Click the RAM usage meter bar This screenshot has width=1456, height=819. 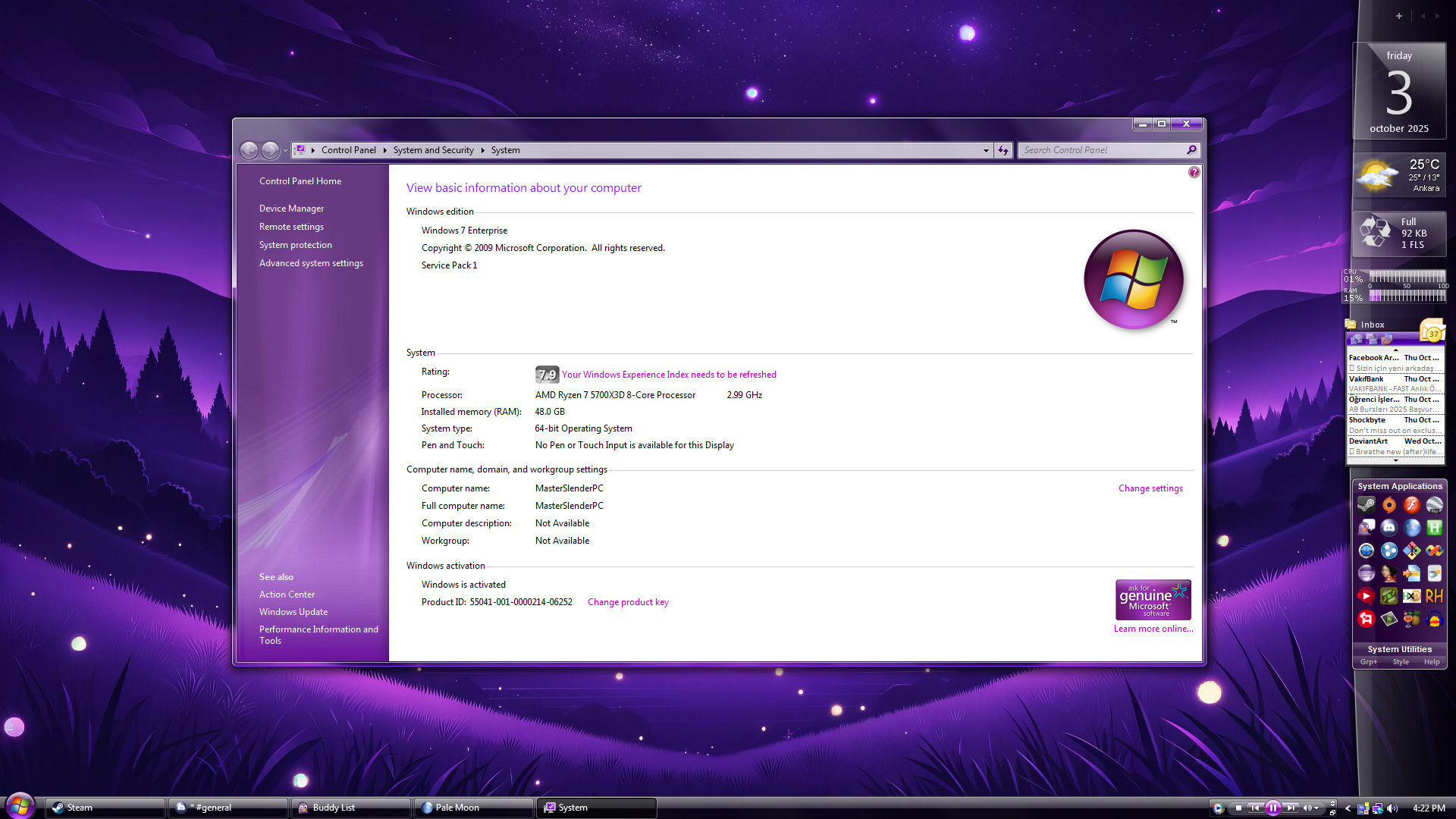coord(1407,296)
